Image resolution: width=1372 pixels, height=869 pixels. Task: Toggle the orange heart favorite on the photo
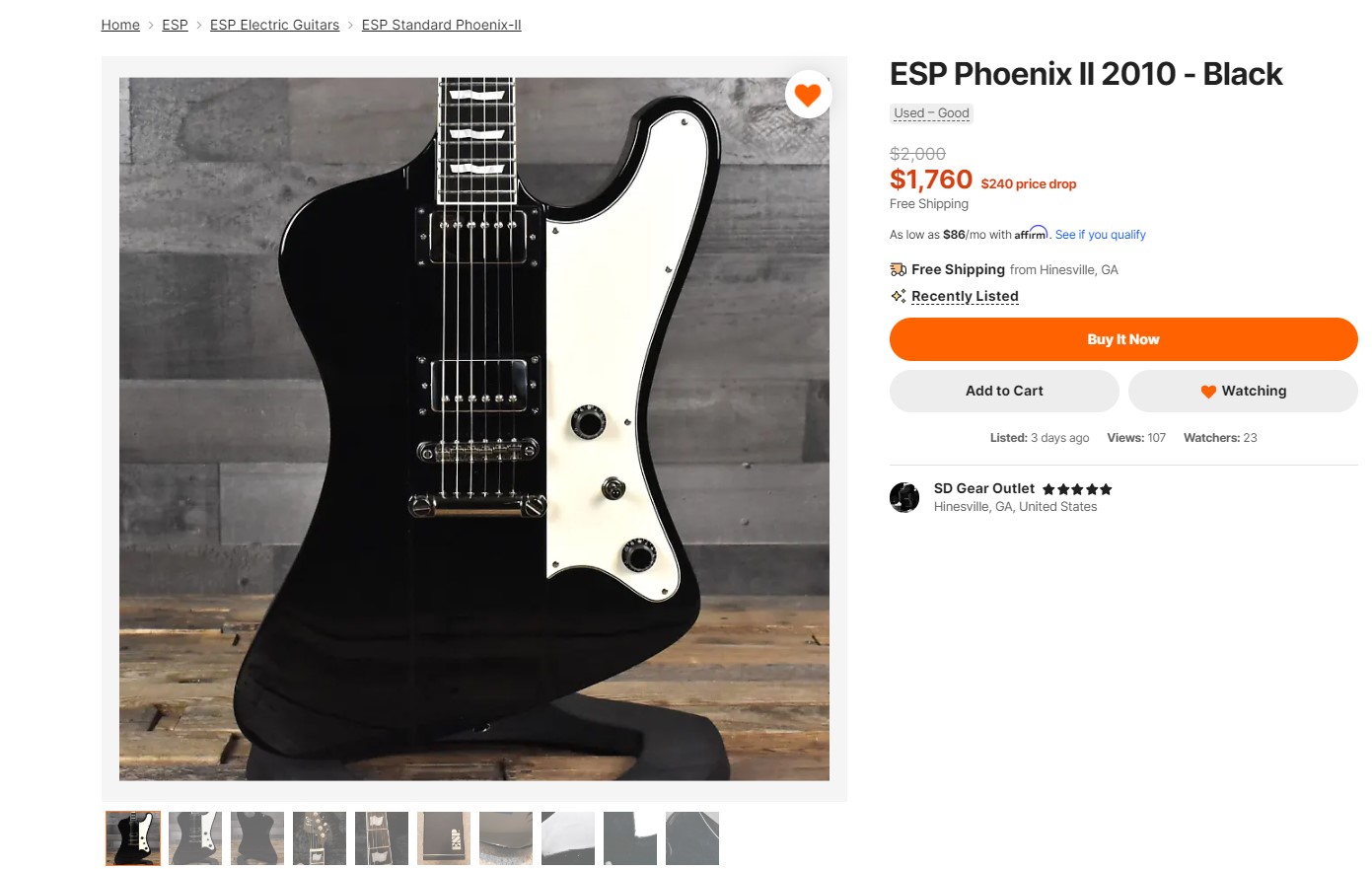click(808, 95)
